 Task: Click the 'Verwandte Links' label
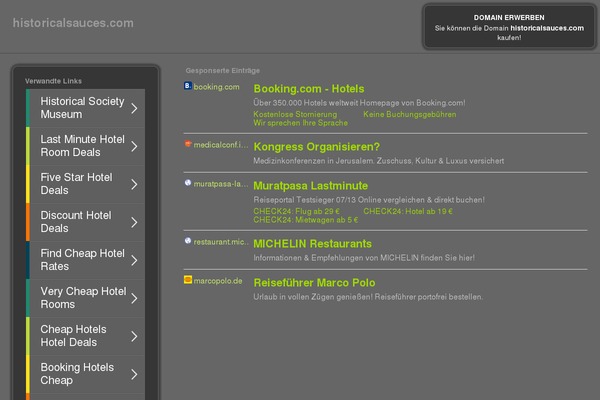coord(53,81)
